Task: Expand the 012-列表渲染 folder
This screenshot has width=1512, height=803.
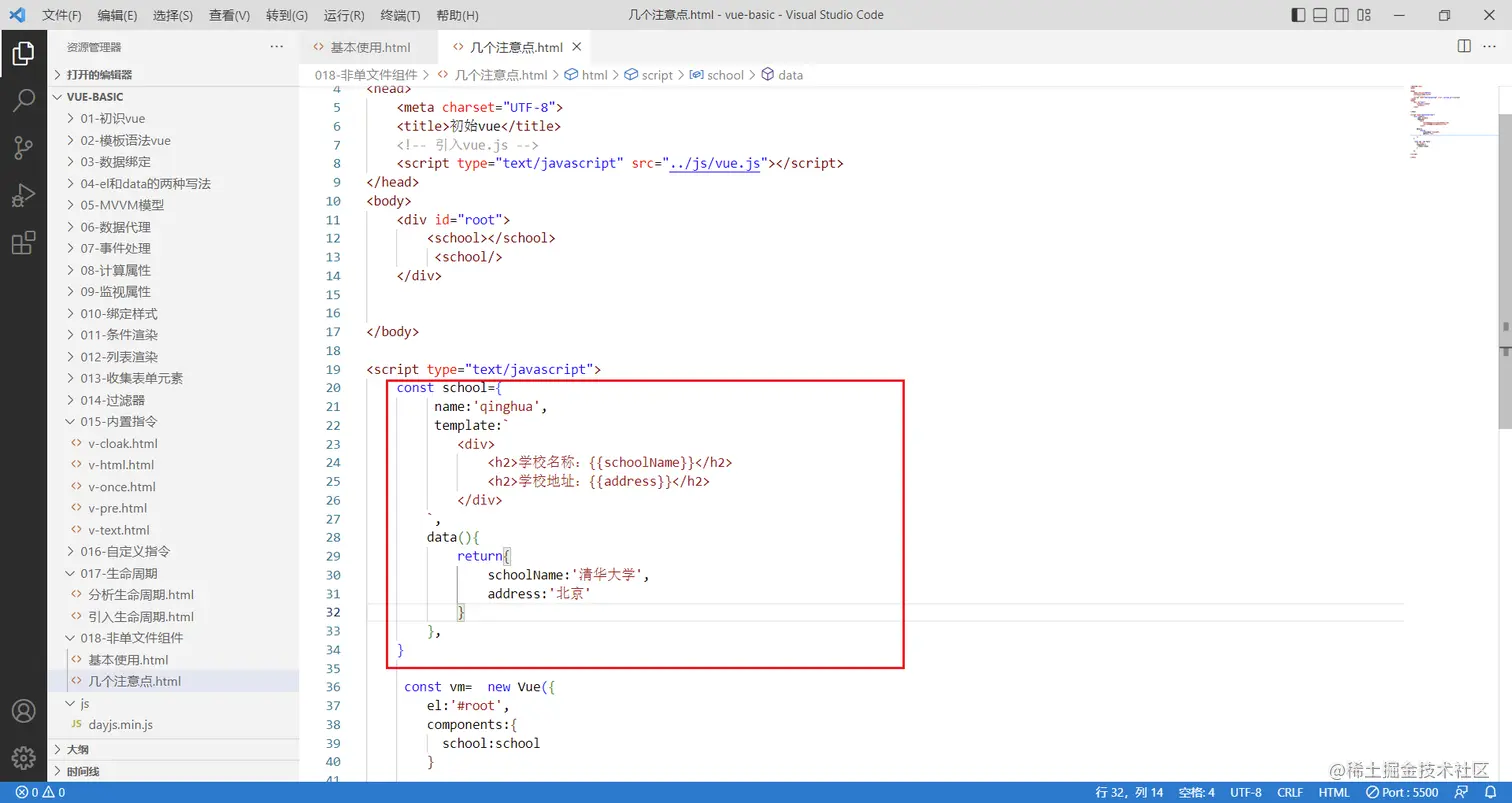Action: (173, 357)
